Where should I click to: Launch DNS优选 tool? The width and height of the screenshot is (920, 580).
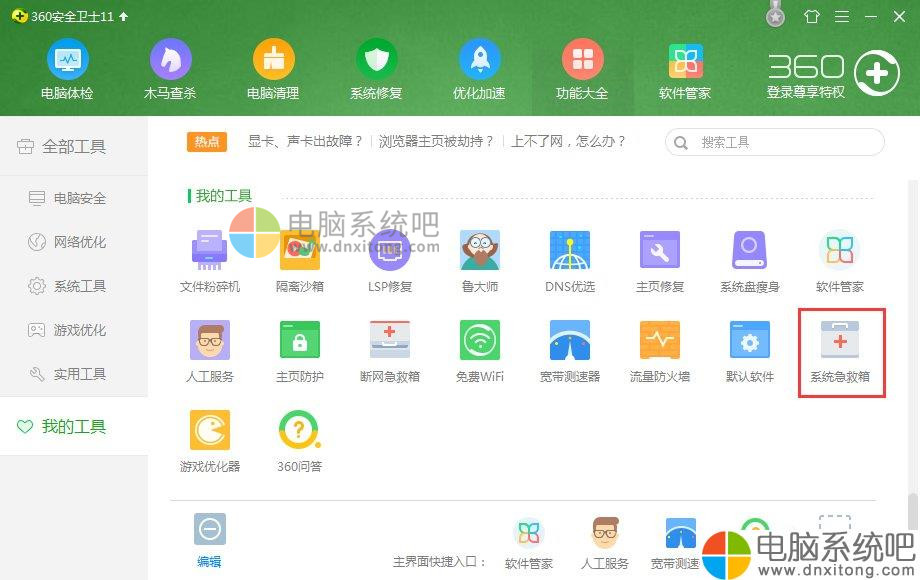click(570, 262)
